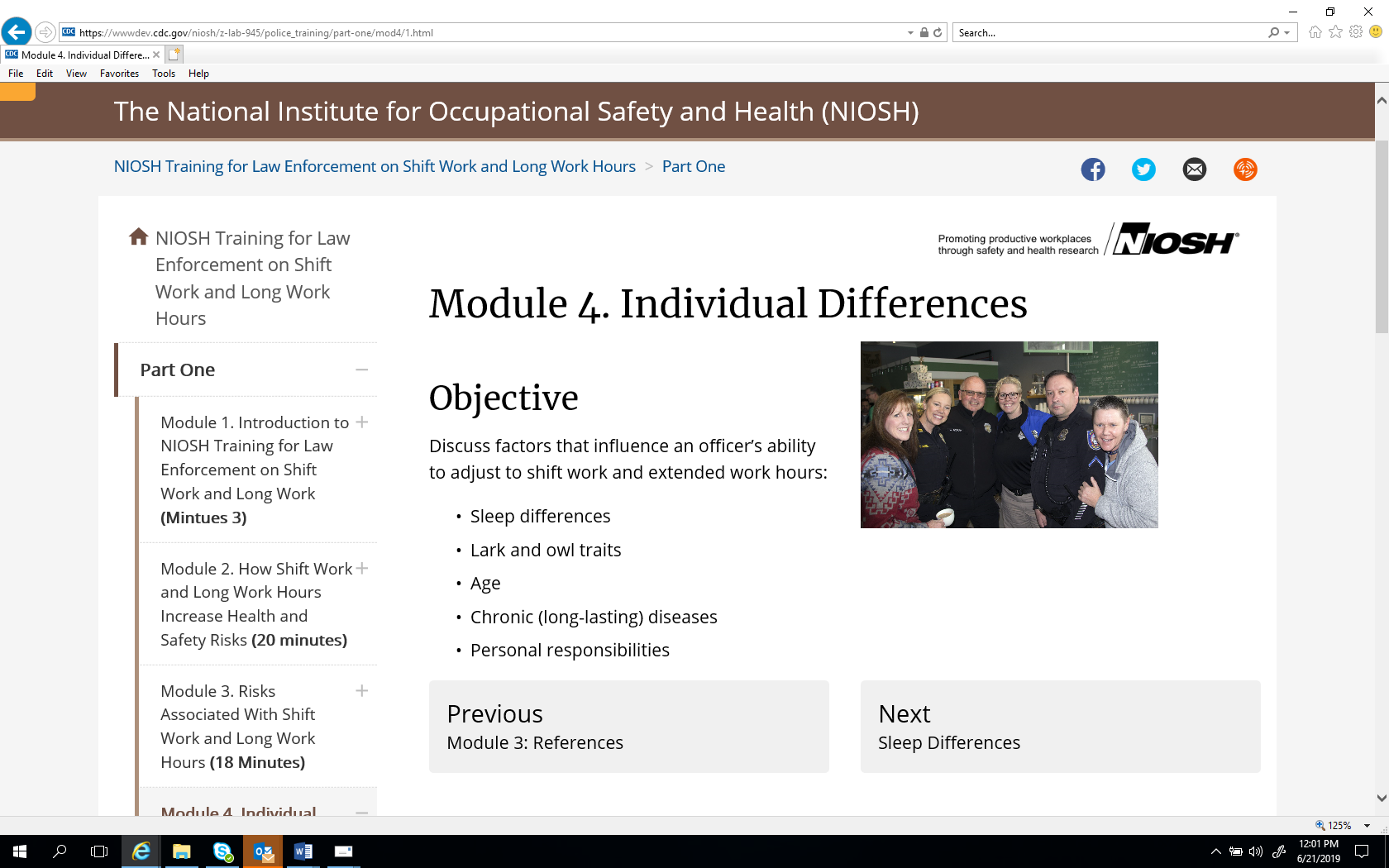Refresh the page using reload icon
The width and height of the screenshot is (1389, 868).
point(938,33)
